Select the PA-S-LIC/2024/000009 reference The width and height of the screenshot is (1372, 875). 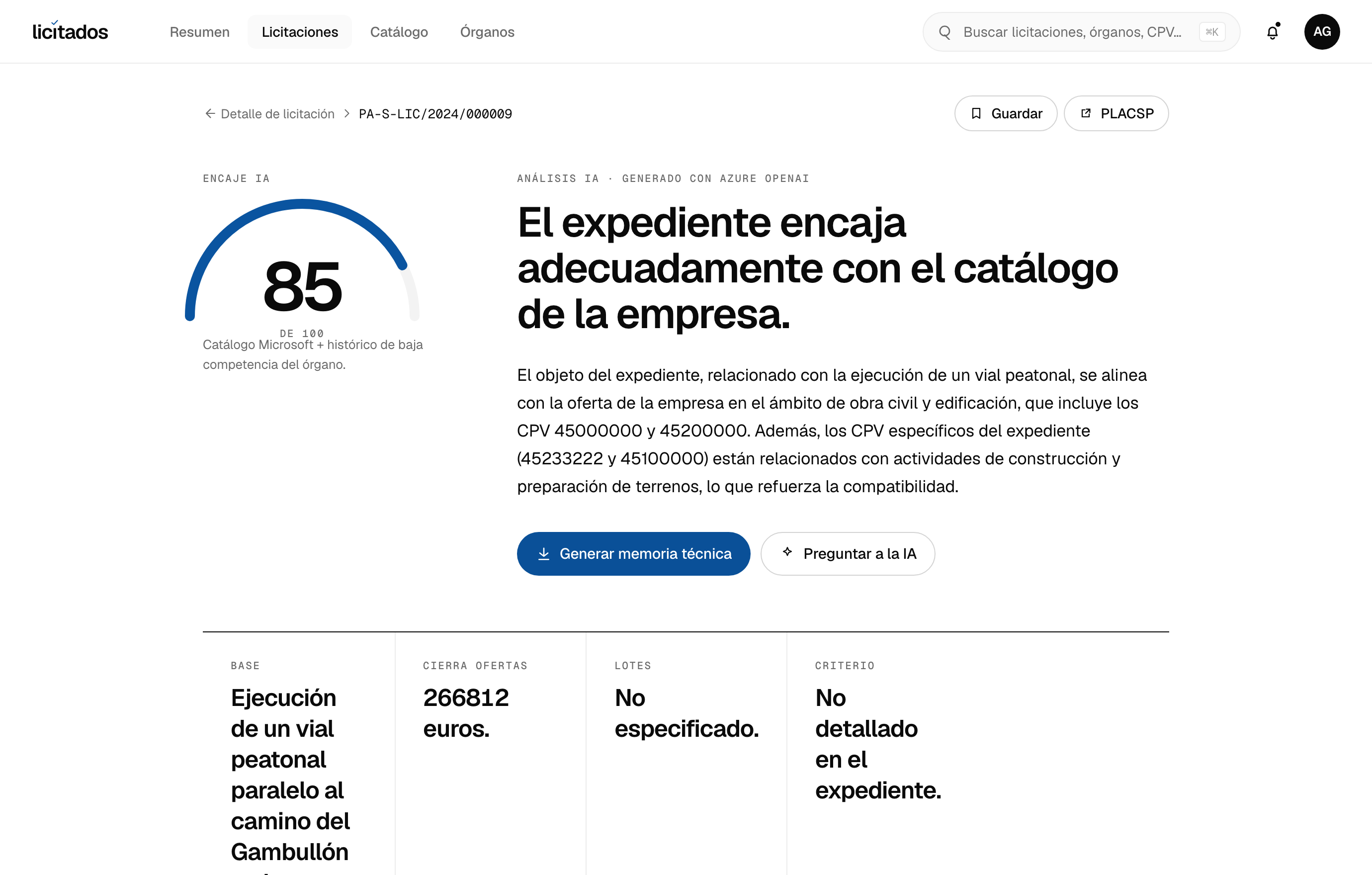coord(435,114)
